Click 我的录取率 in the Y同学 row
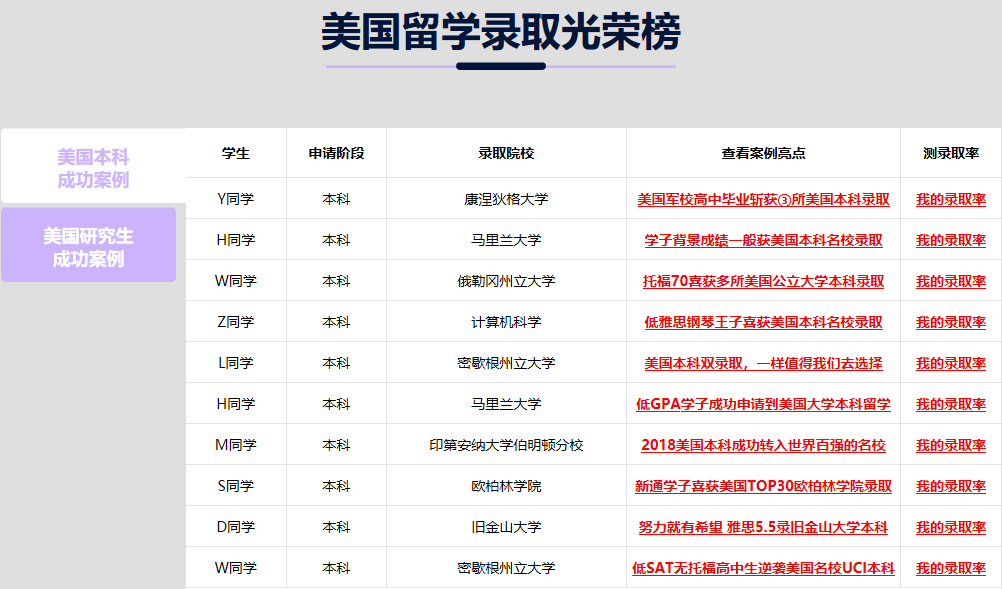This screenshot has height=589, width=1002. pyautogui.click(x=950, y=199)
